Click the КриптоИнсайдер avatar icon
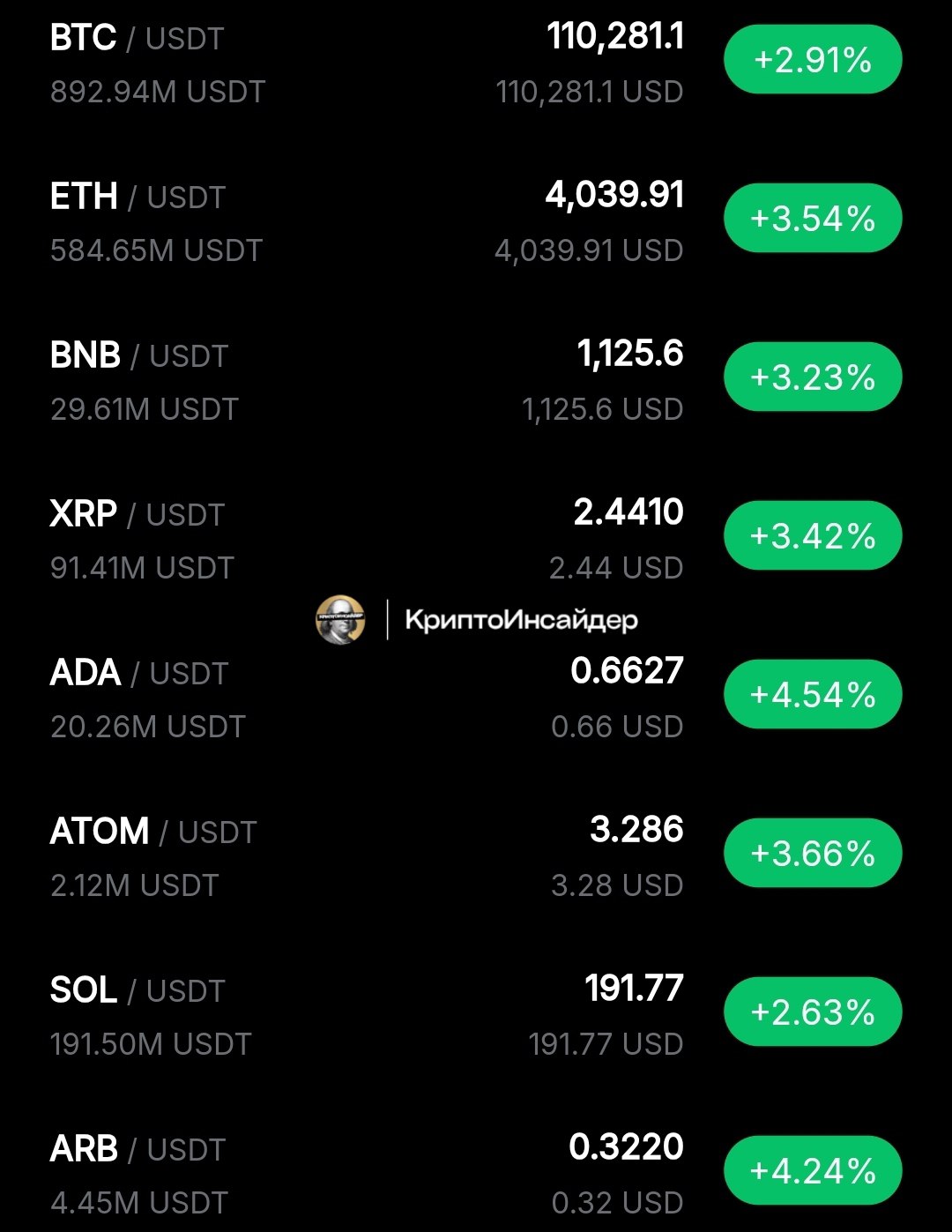The width and height of the screenshot is (952, 1232). point(340,619)
